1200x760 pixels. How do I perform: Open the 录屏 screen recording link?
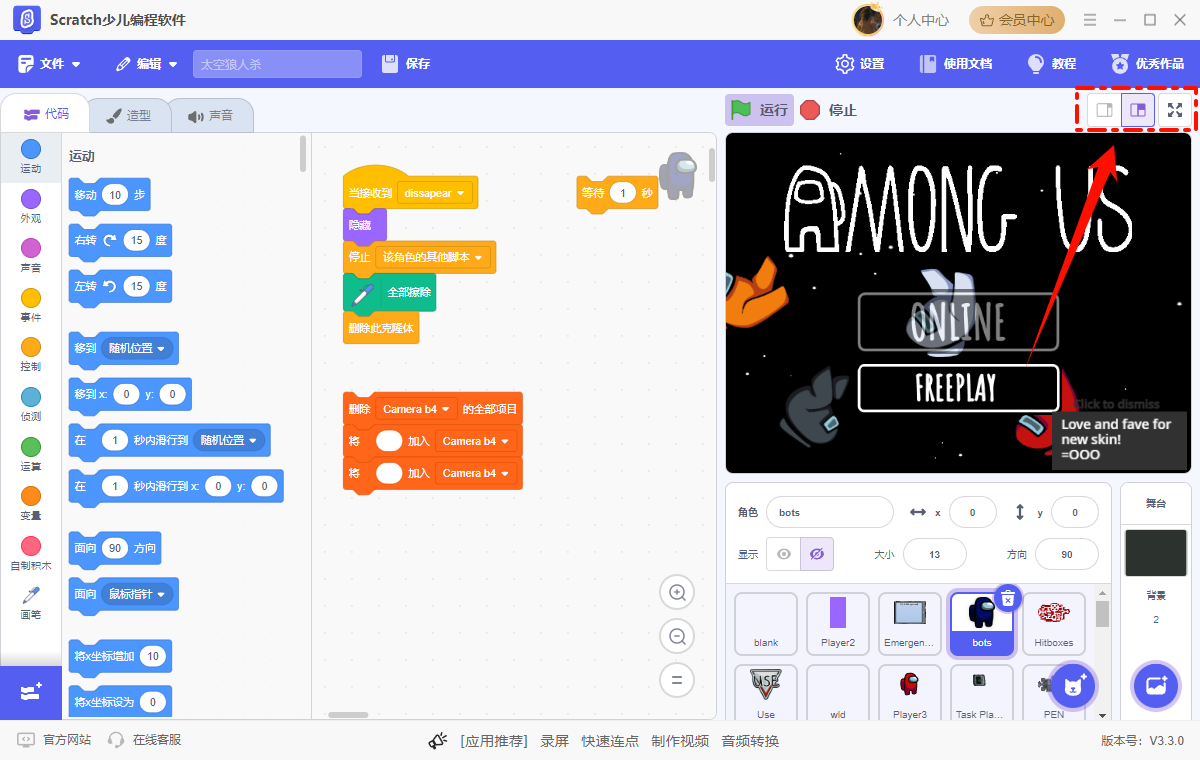point(555,741)
